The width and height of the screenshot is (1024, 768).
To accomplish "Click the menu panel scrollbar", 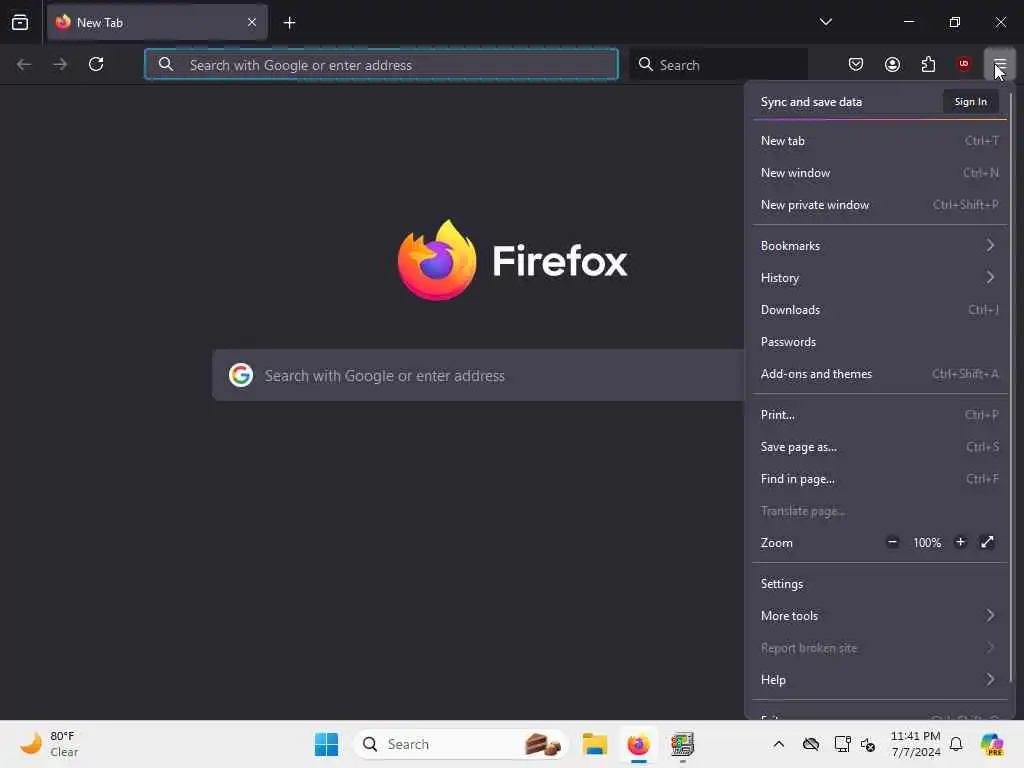I will (1011, 385).
